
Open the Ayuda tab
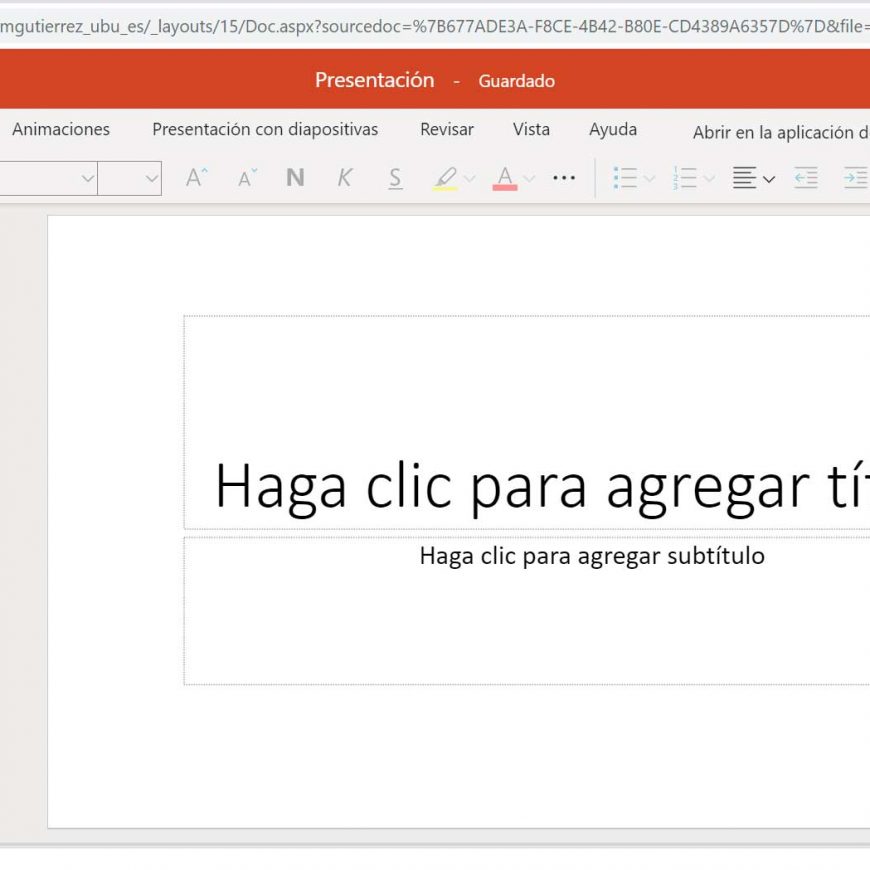[x=613, y=129]
